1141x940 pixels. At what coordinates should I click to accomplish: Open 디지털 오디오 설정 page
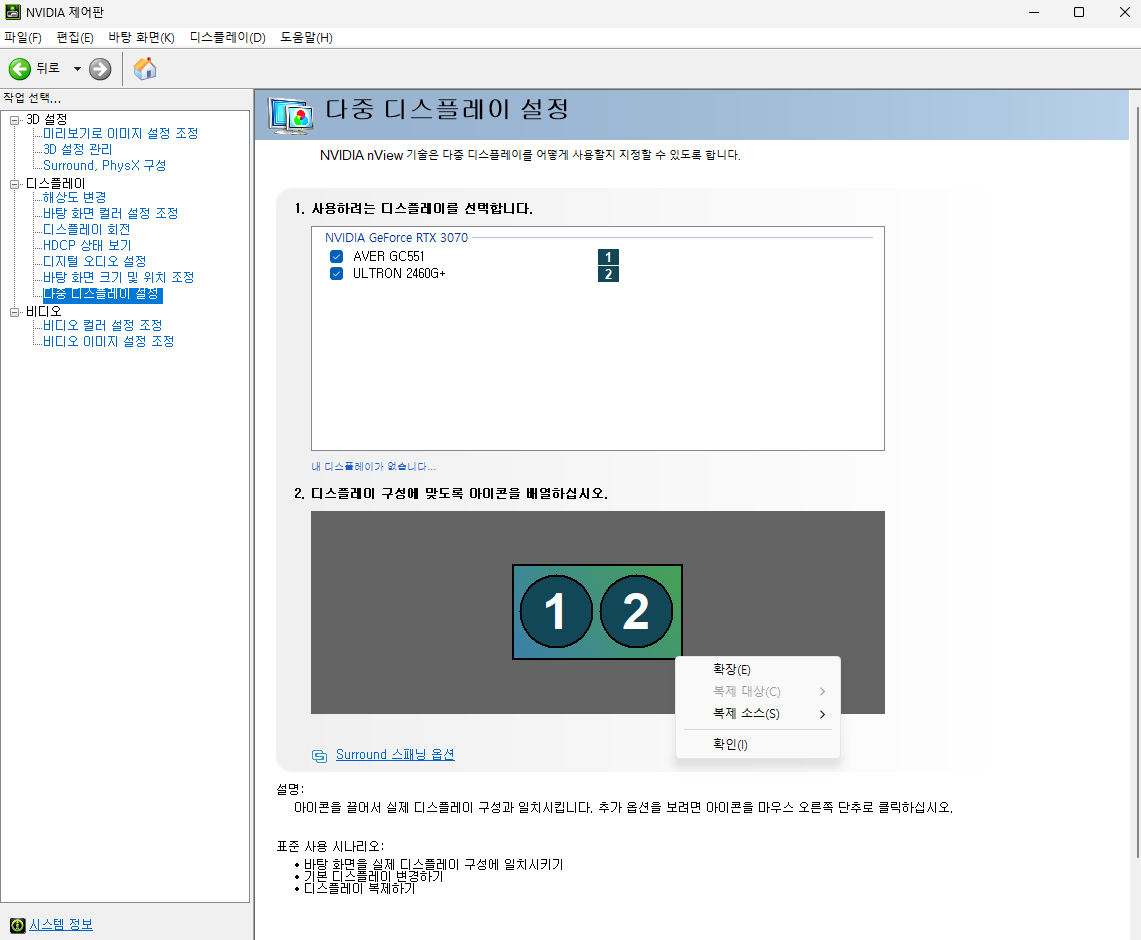click(x=95, y=261)
